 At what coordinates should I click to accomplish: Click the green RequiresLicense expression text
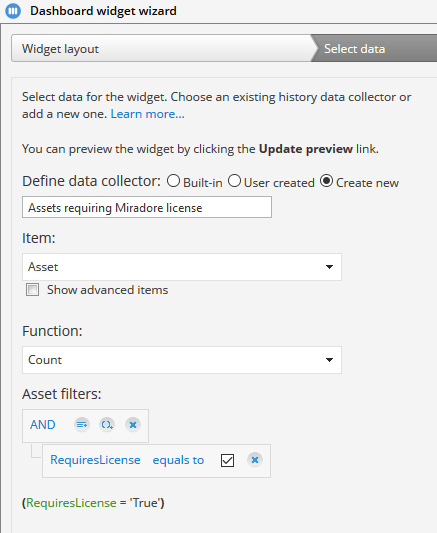[71, 503]
